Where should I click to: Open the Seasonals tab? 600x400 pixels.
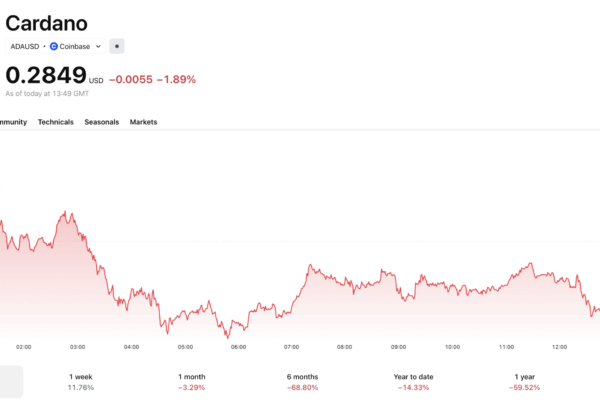click(101, 122)
